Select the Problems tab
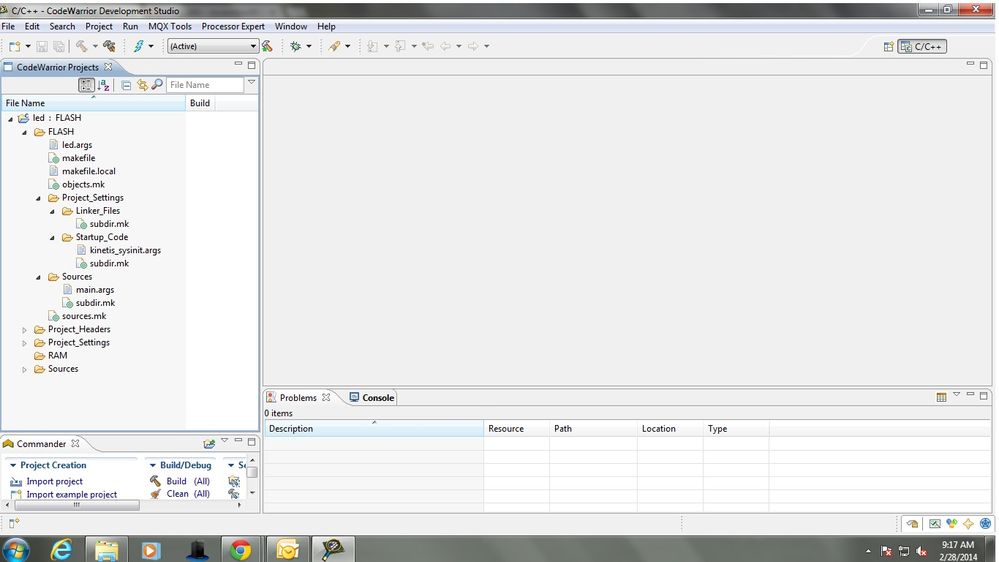The height and width of the screenshot is (562, 999). coord(298,398)
